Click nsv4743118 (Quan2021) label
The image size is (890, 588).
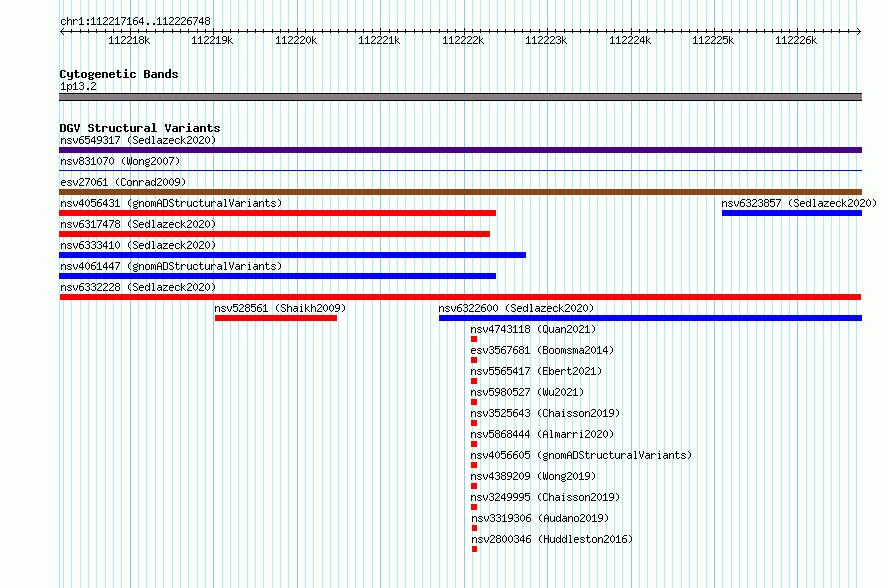[533, 329]
